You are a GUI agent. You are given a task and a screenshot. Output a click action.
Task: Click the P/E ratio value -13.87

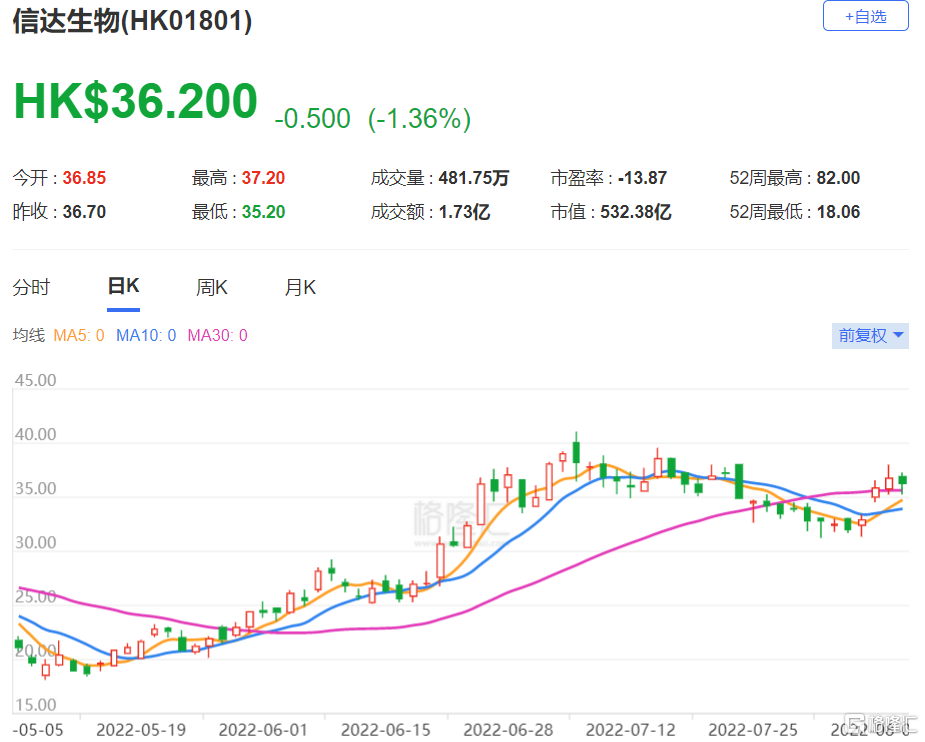(642, 178)
